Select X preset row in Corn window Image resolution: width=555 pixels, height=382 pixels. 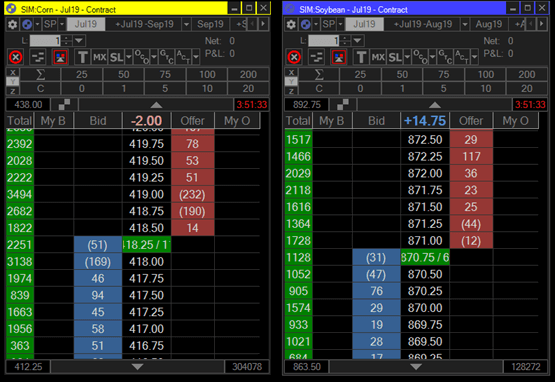pos(13,72)
